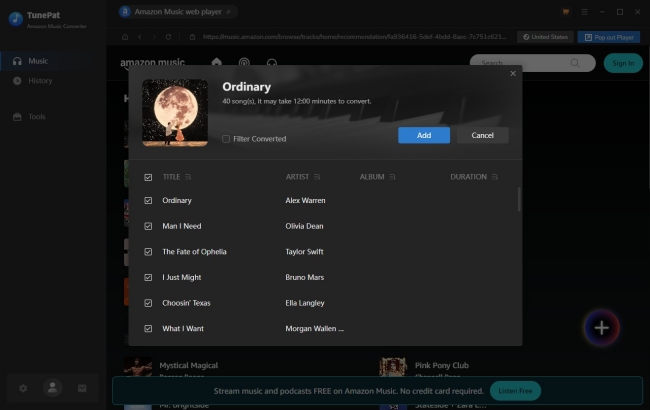650x410 pixels.
Task: Open the mail feedback icon
Action: click(82, 388)
